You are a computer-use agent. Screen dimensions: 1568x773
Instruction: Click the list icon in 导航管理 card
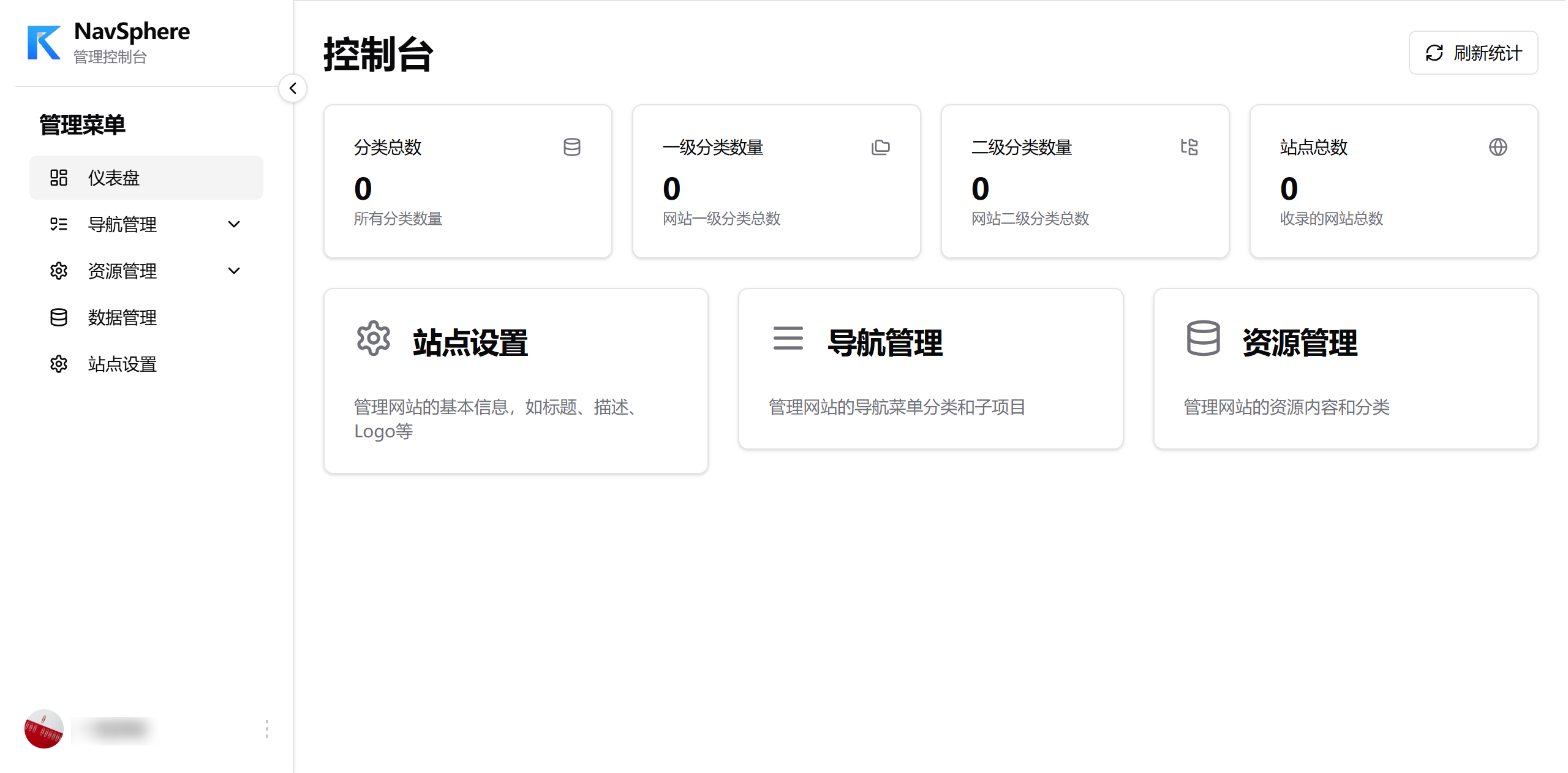[788, 338]
